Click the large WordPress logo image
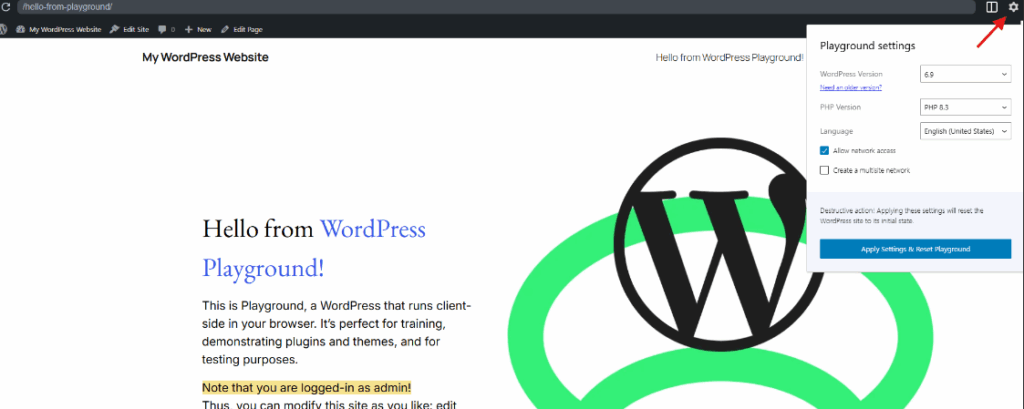The width and height of the screenshot is (1024, 409). click(715, 244)
